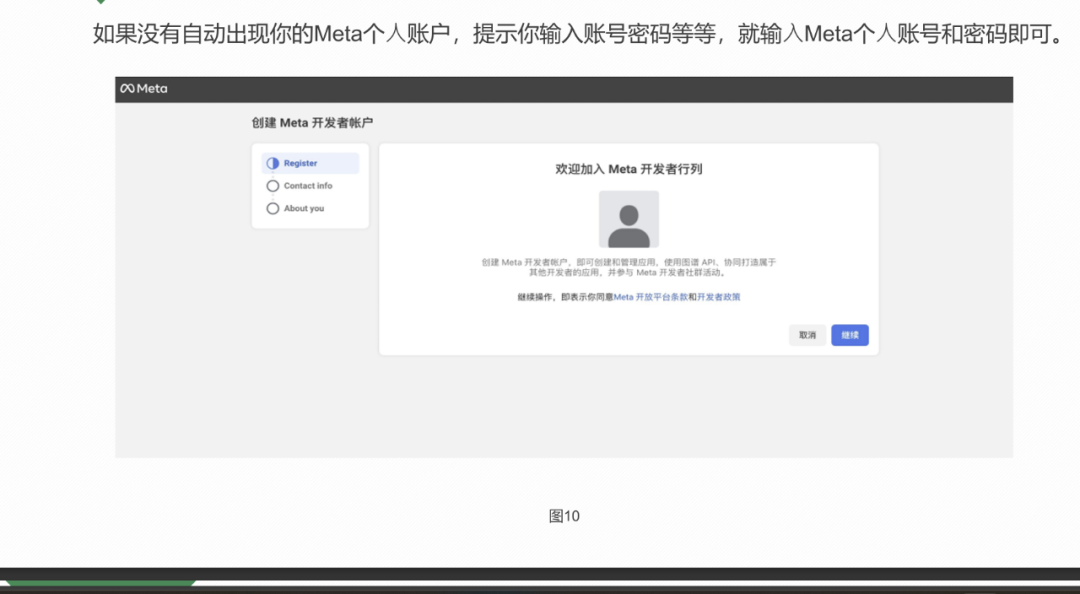Click the 继续操作,即表示你同意 agreement text
This screenshot has width=1080, height=594.
click(x=565, y=297)
